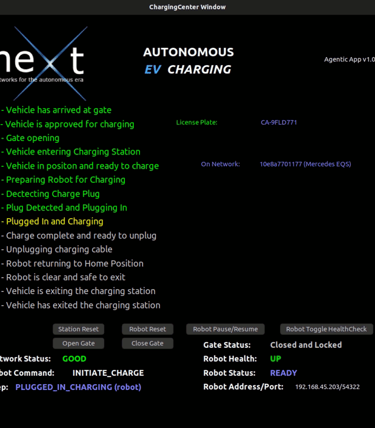
Task: Click Robot Toggle HealthCheck button
Action: coord(326,329)
